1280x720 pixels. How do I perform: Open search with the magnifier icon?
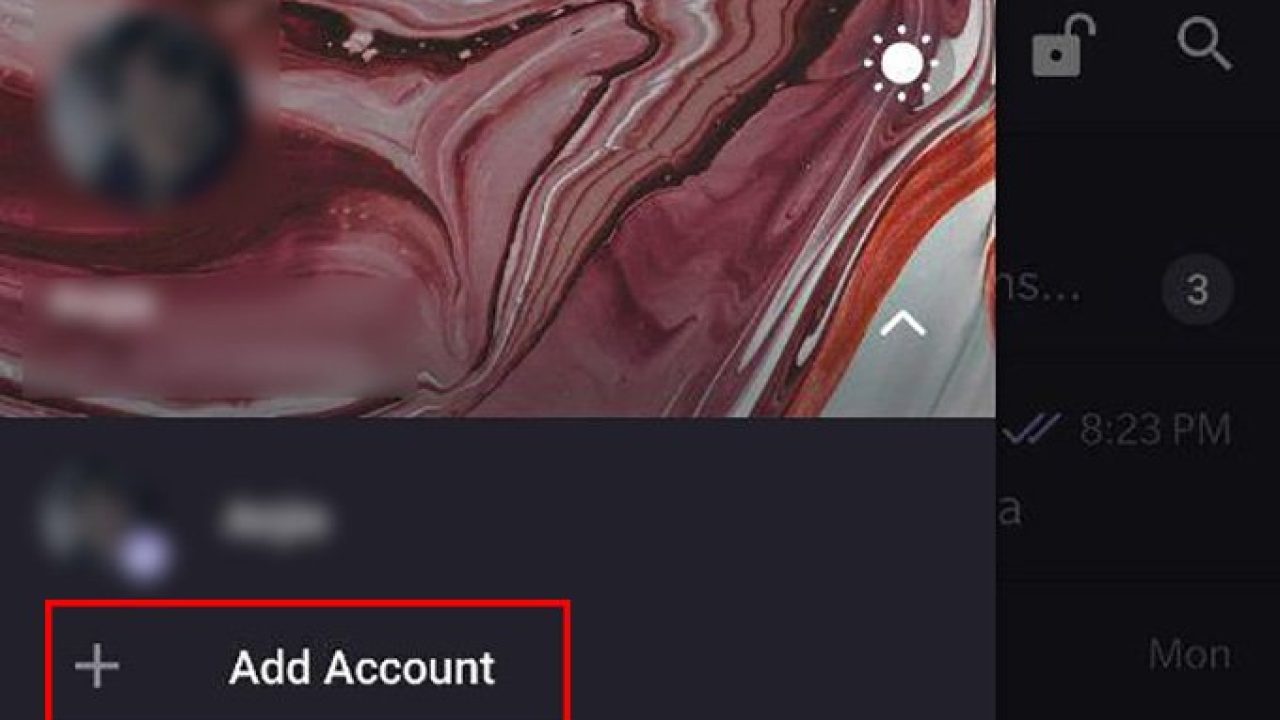1203,44
